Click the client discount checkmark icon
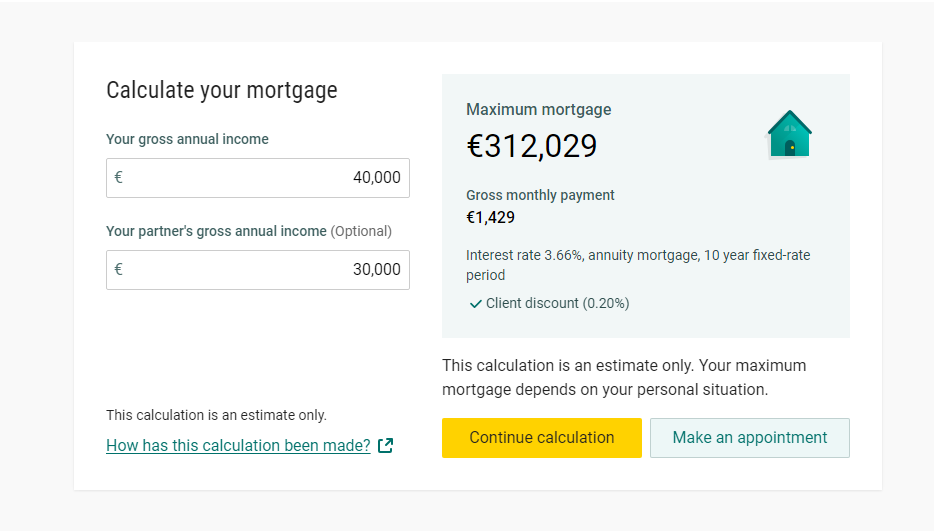934x531 pixels. (x=476, y=304)
